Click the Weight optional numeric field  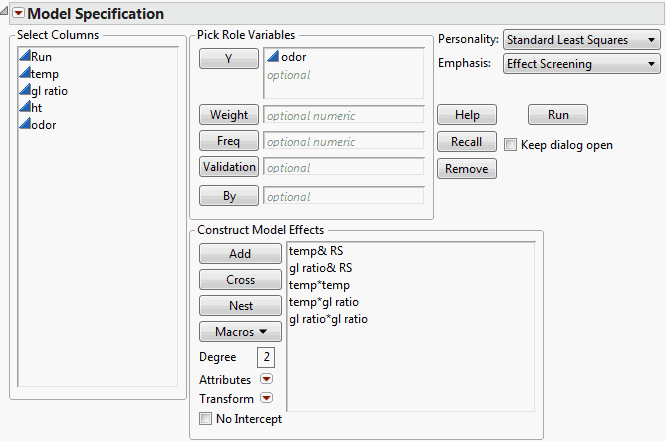(343, 115)
